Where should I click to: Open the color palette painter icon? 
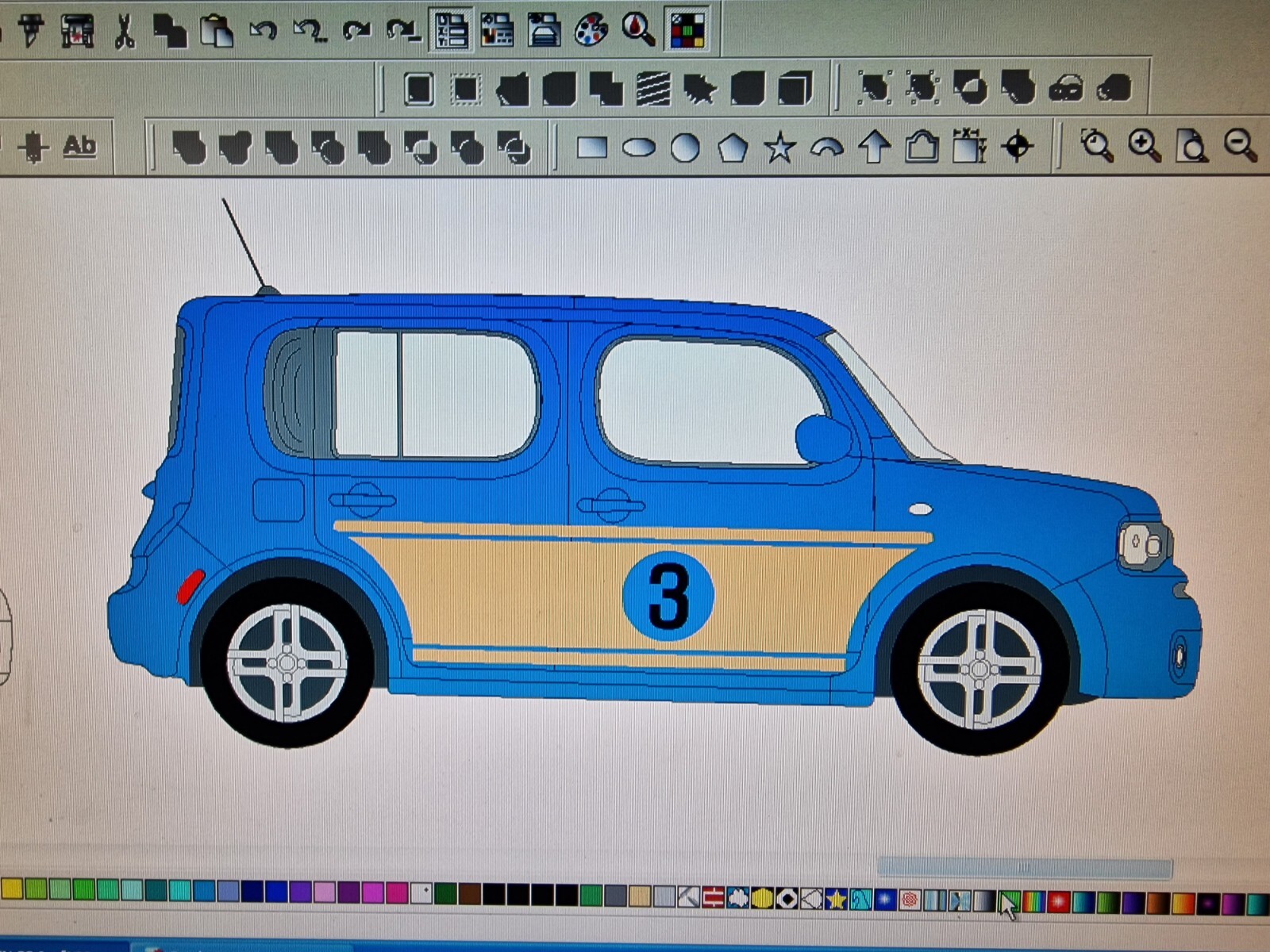(x=591, y=30)
